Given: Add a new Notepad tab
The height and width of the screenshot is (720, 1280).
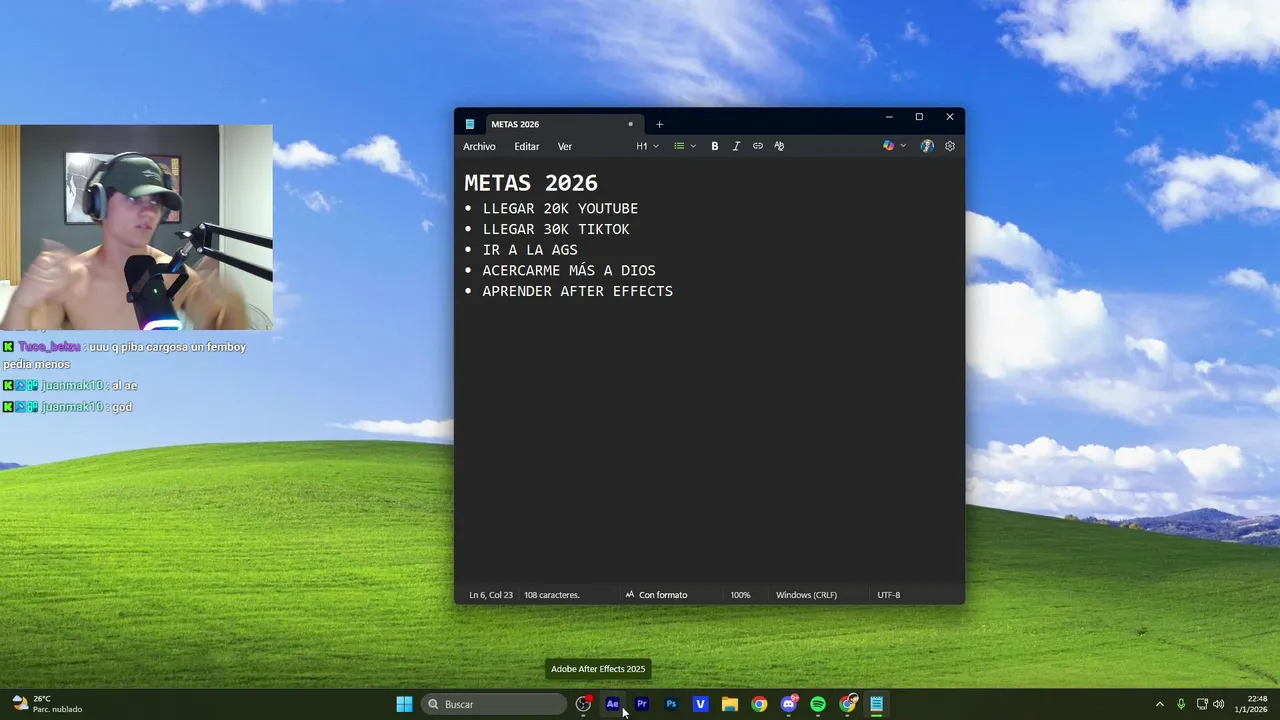Looking at the screenshot, I should (659, 124).
